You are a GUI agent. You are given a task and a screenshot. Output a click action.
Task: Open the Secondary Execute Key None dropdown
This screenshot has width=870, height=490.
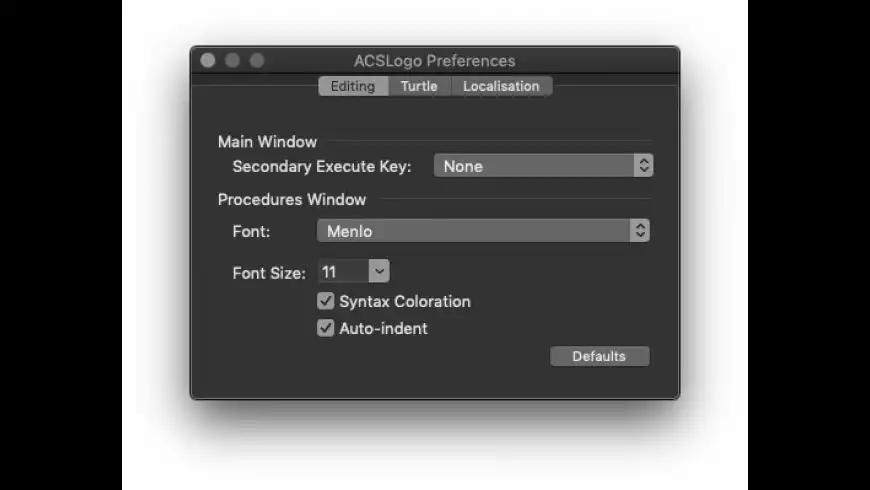(x=543, y=165)
